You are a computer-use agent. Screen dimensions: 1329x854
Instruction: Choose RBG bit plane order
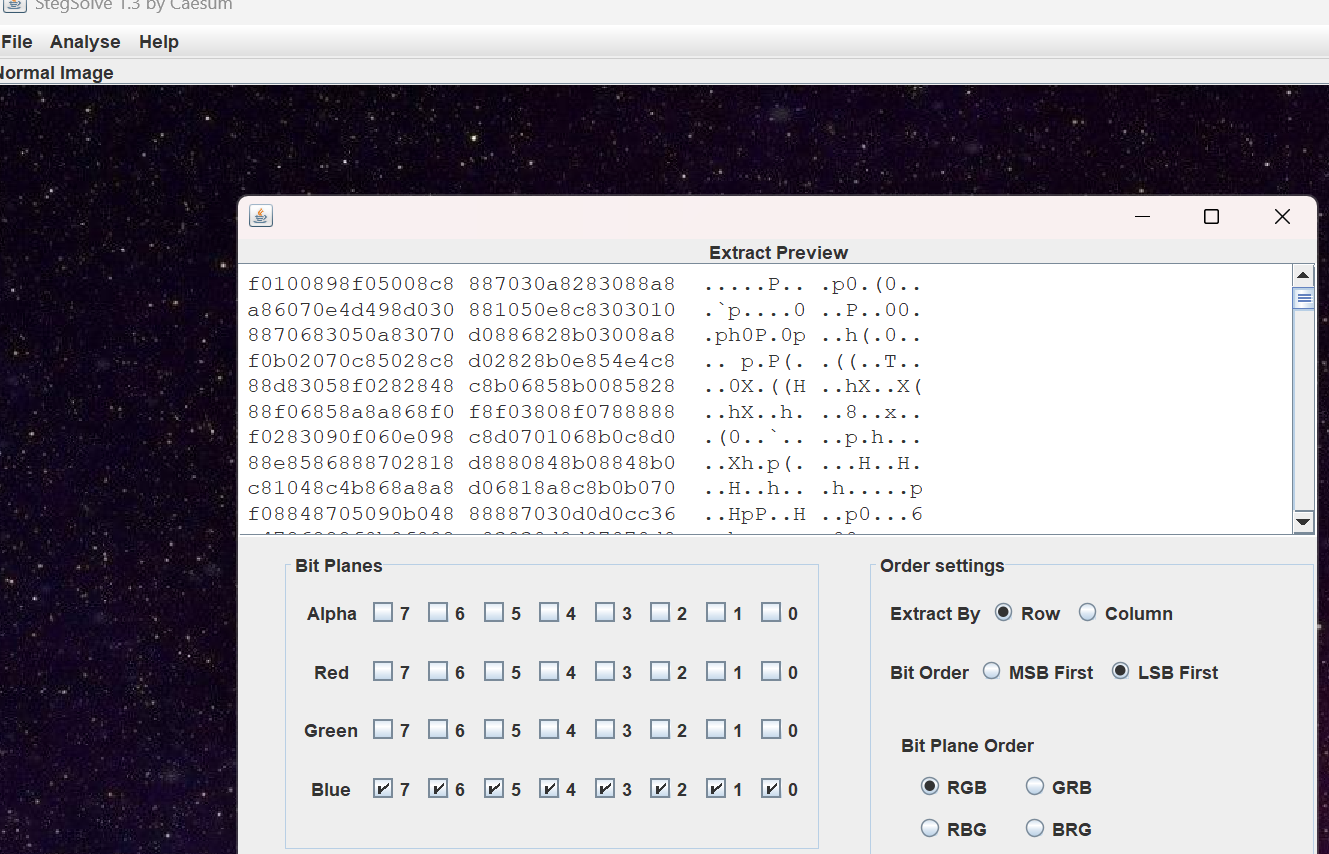(930, 829)
